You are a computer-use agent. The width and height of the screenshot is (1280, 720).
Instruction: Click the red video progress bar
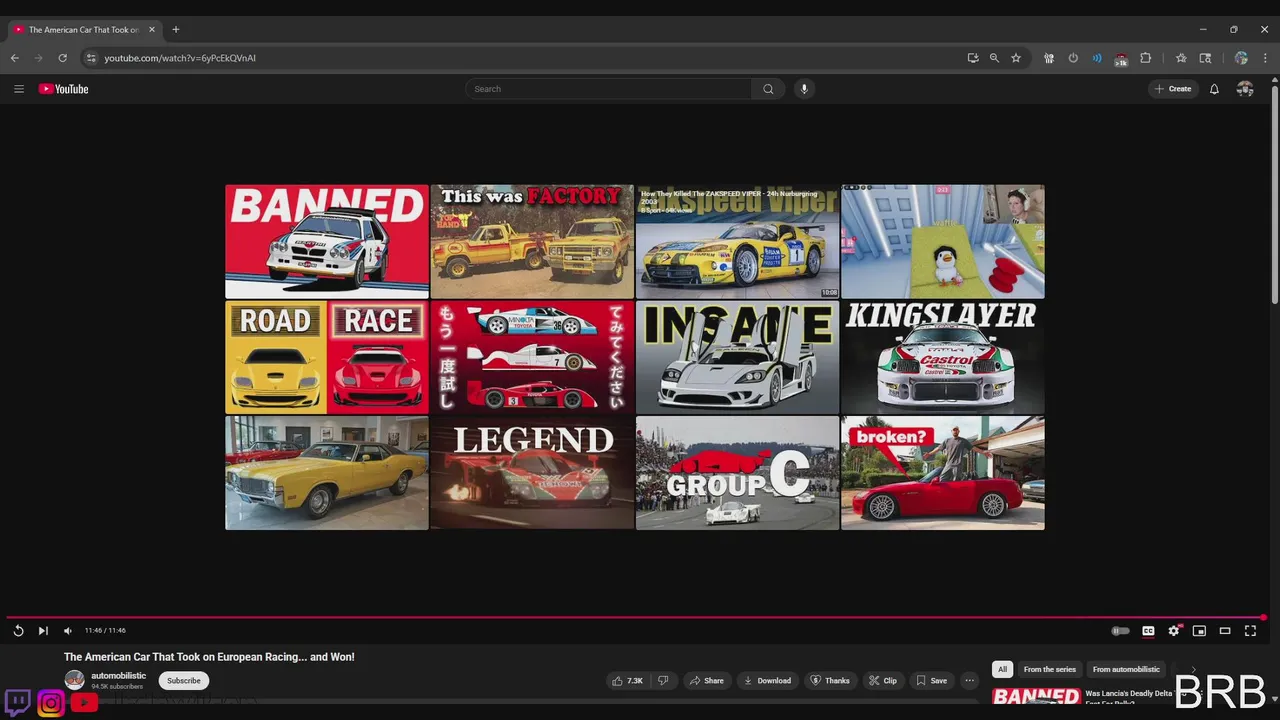tap(636, 617)
